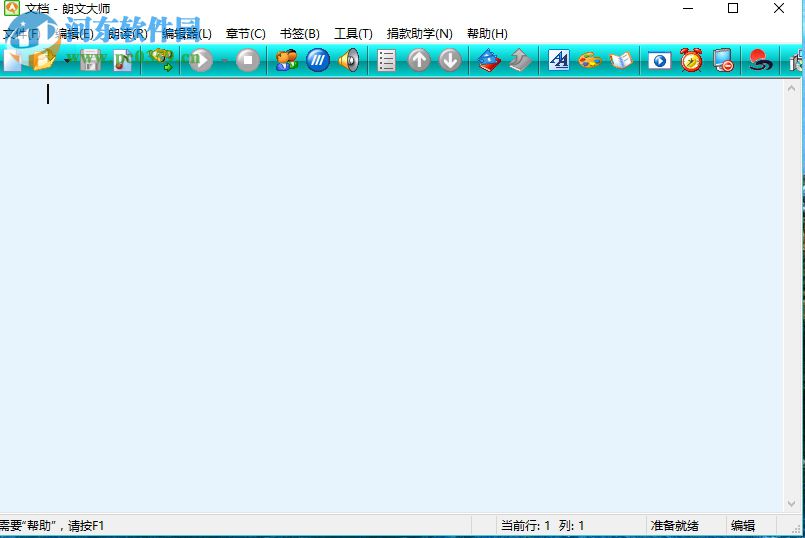Click the stop reading button
Viewport: 805px width, 538px height.
pos(248,61)
